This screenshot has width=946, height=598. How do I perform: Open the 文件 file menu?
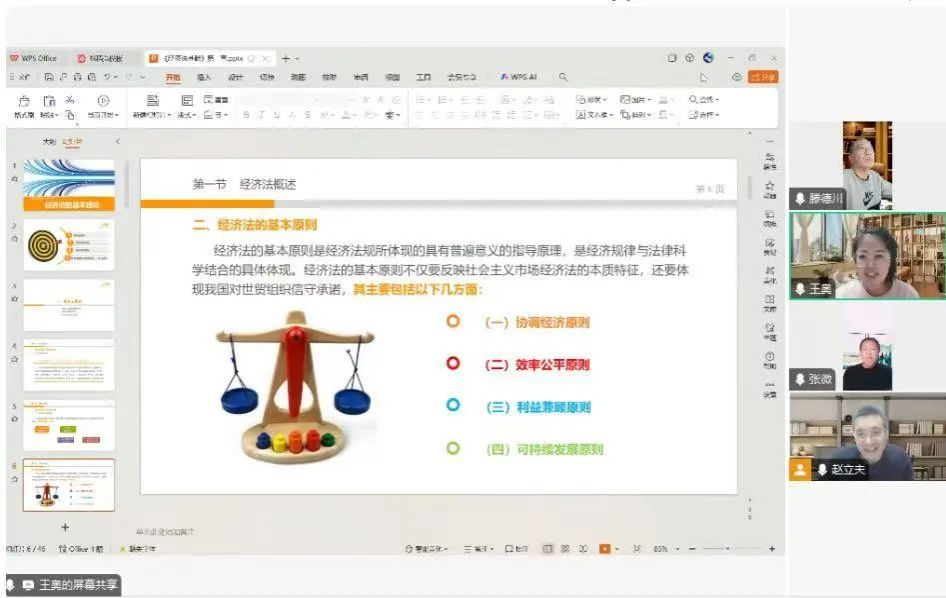tap(21, 77)
